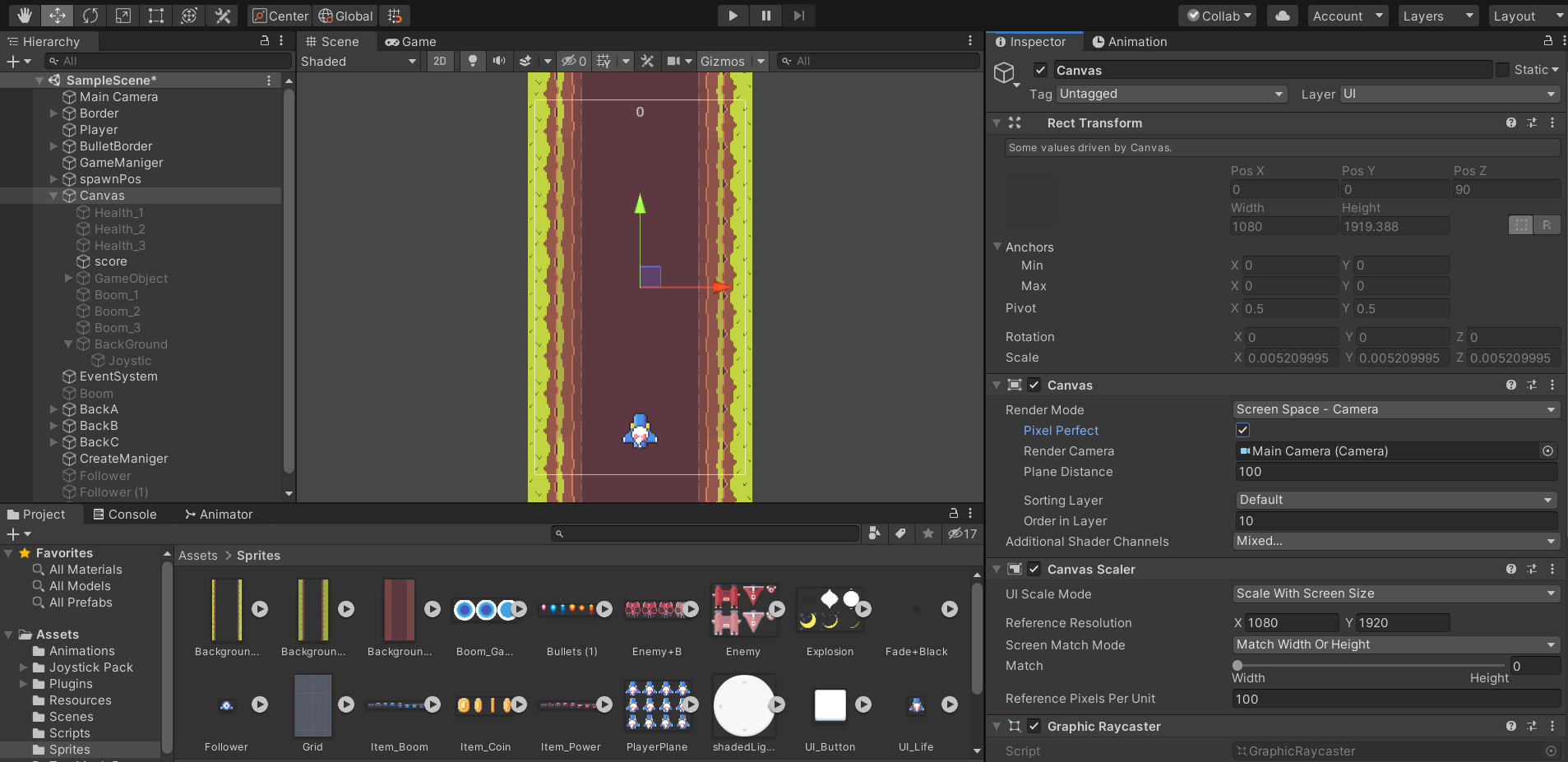
Task: Open Graphic Raycaster component menu
Action: 1552,726
